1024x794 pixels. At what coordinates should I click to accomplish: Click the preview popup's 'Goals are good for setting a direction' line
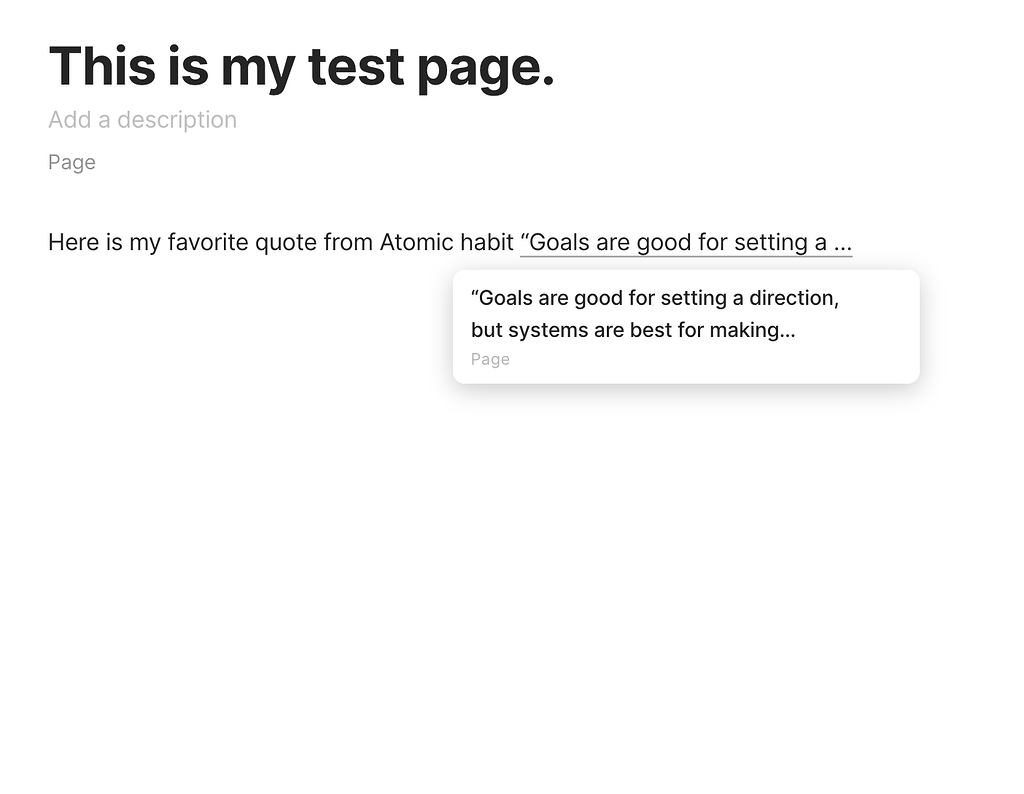click(655, 298)
